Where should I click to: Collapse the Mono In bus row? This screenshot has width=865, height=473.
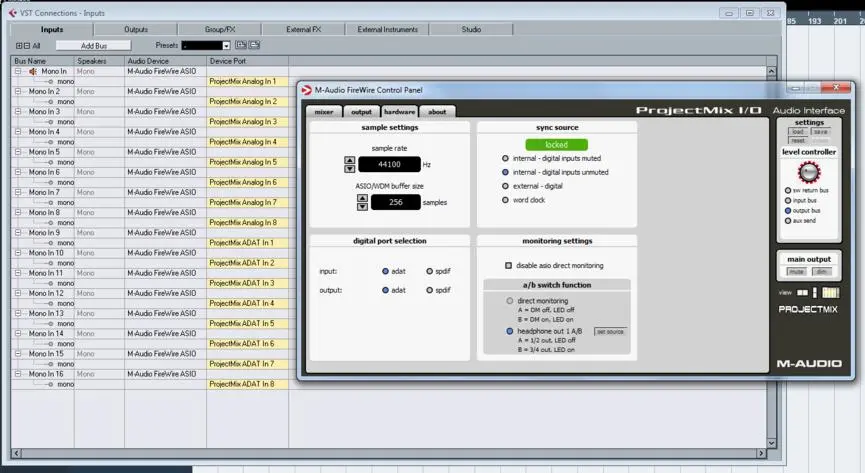click(x=18, y=71)
